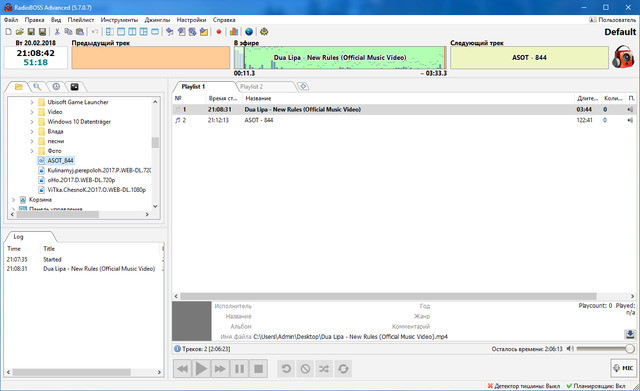Screen dimensions: 640x391
Task: Click the Pause button
Action: click(240, 369)
